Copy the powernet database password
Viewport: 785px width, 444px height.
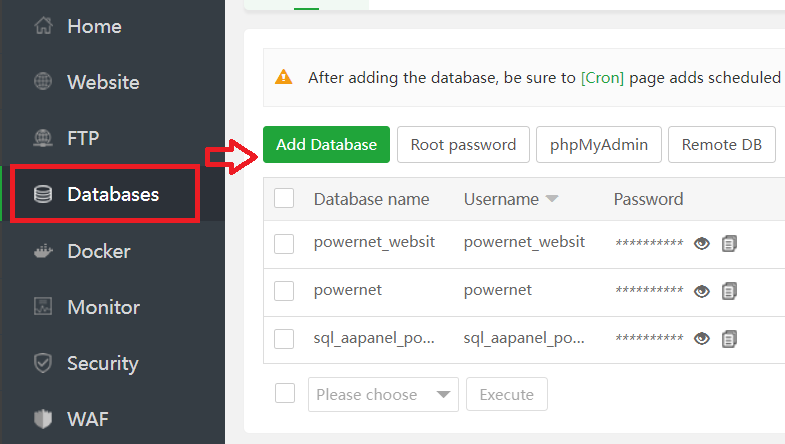pyautogui.click(x=730, y=291)
